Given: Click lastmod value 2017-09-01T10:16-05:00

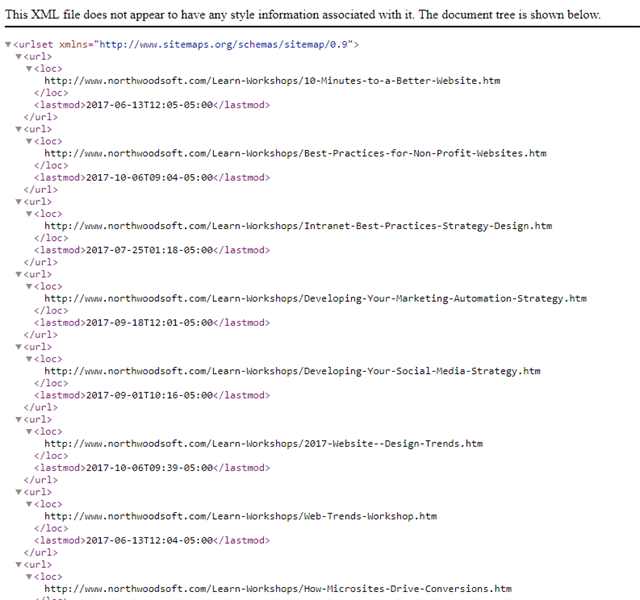Looking at the screenshot, I should (x=149, y=396).
